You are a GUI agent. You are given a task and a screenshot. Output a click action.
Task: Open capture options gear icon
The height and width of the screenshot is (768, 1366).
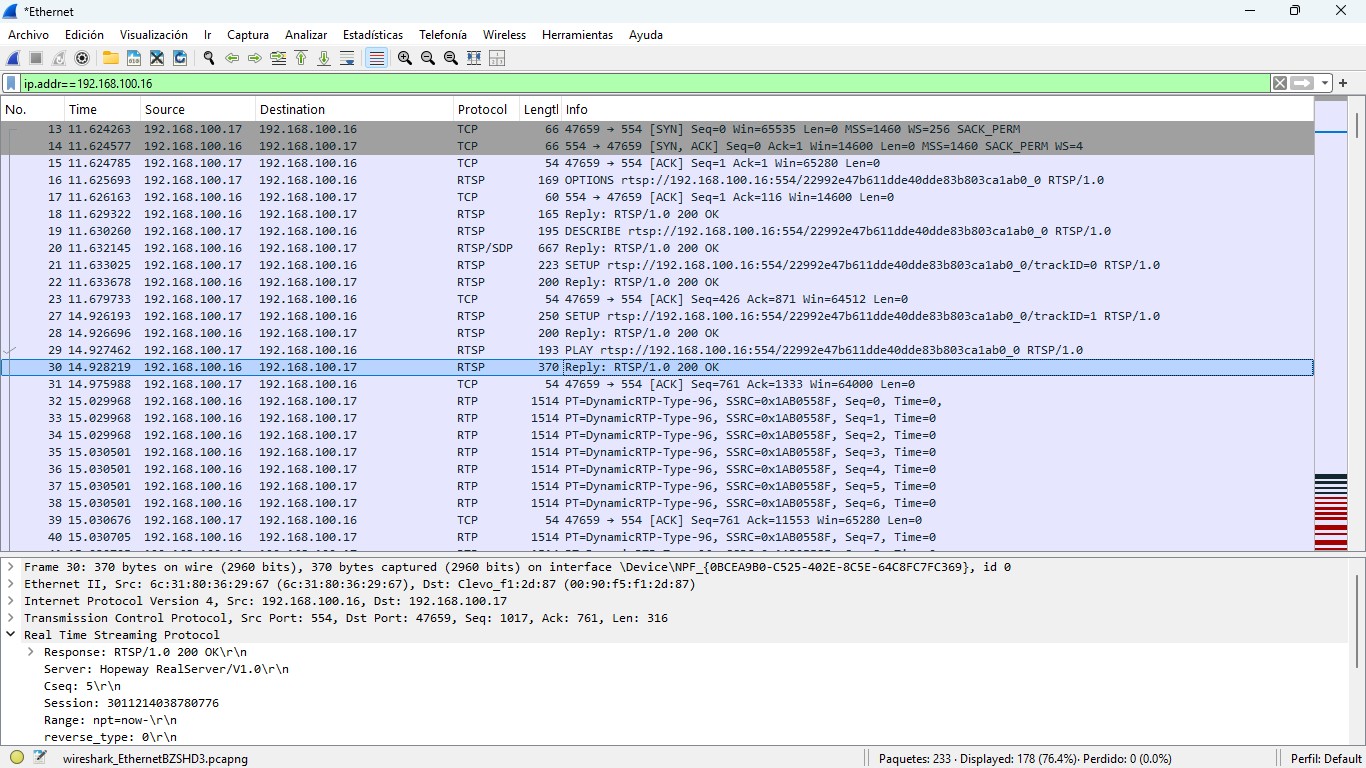(82, 58)
